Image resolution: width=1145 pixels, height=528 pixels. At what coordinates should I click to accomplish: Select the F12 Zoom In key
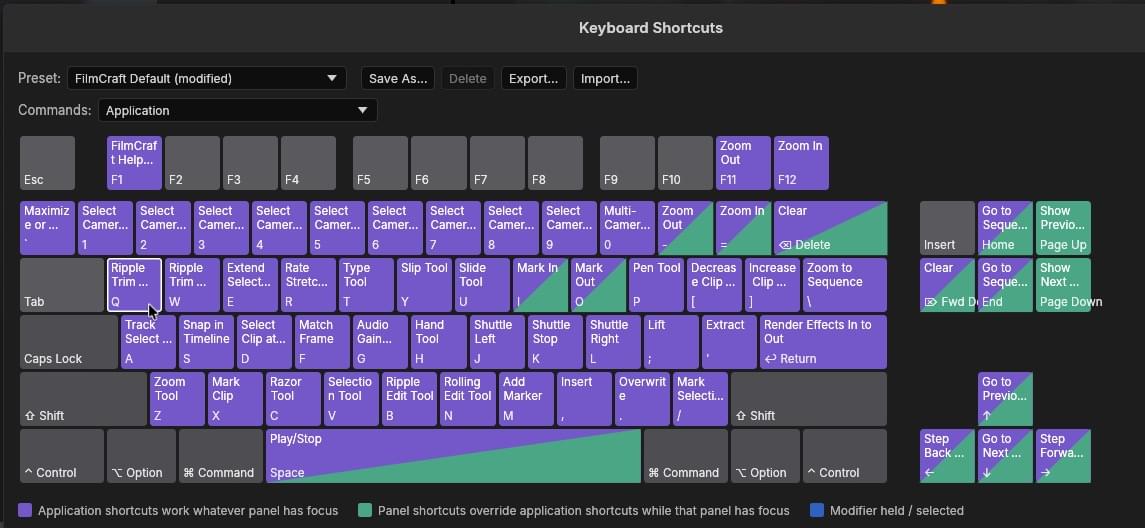tap(801, 163)
